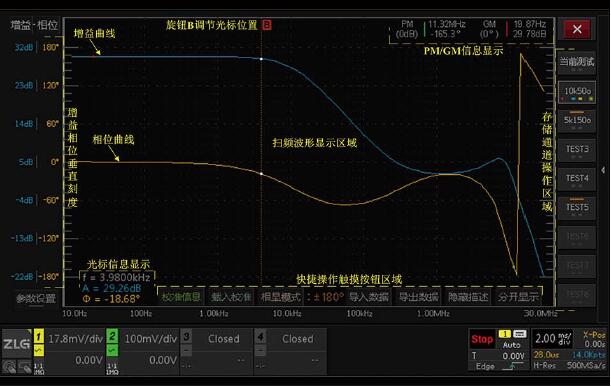Screen dimensions: 611x387
Task: Open the 相位模式 ±180° selector
Action: coord(302,297)
